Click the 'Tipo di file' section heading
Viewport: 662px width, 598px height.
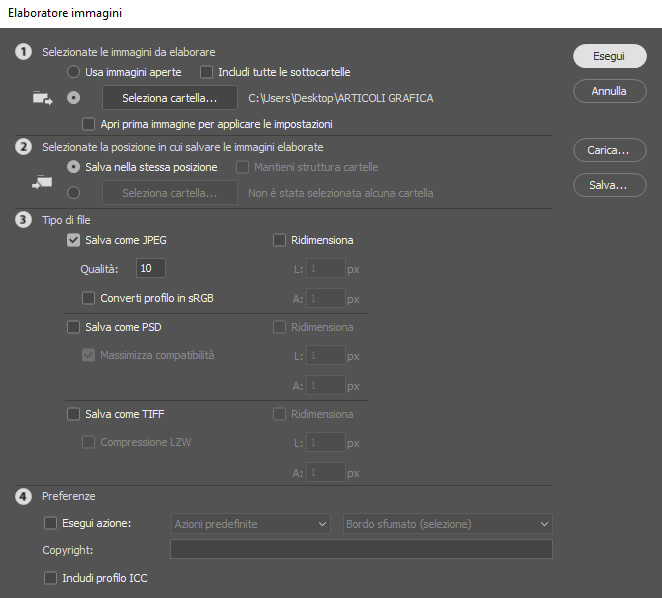[66, 220]
